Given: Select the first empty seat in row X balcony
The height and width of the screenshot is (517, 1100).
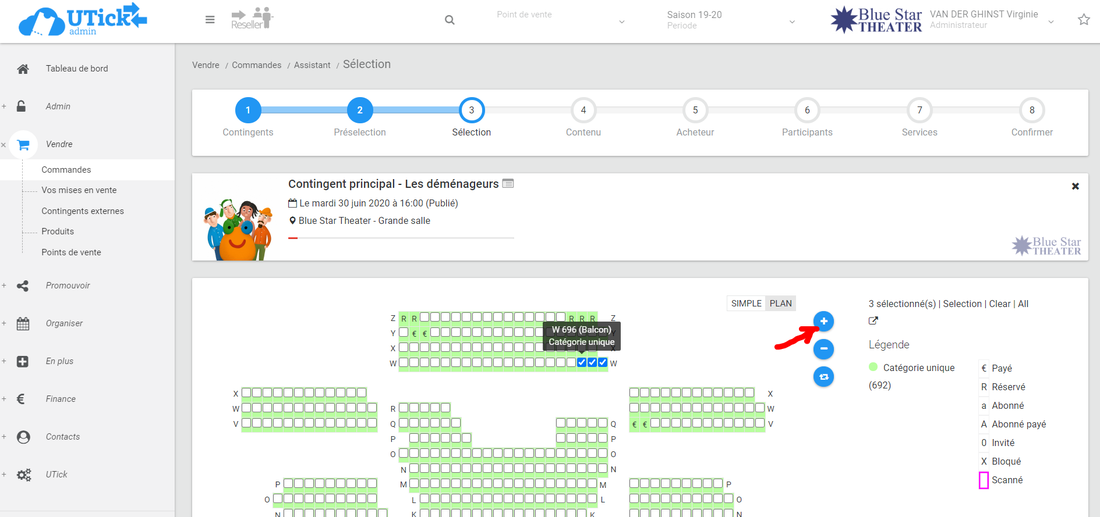Looking at the screenshot, I should pos(404,347).
